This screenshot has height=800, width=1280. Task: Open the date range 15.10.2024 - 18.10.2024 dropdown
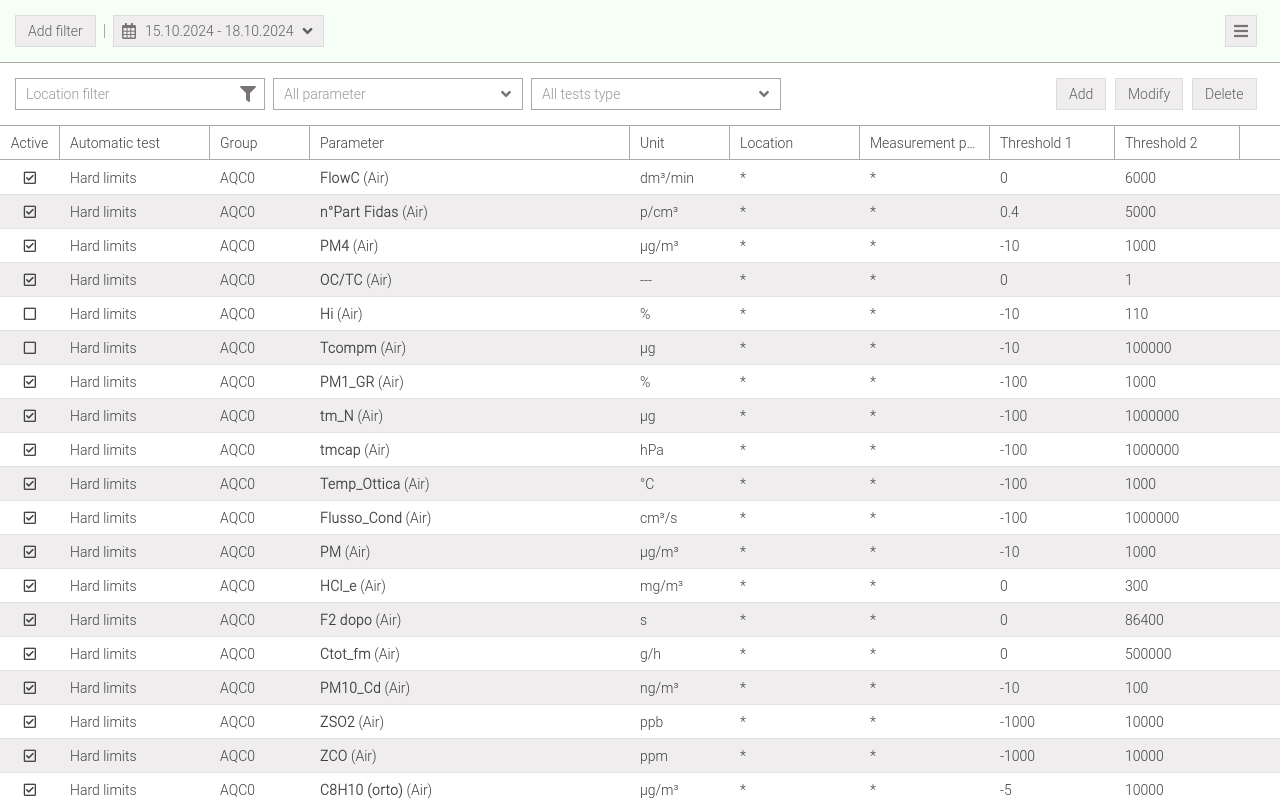pyautogui.click(x=218, y=31)
